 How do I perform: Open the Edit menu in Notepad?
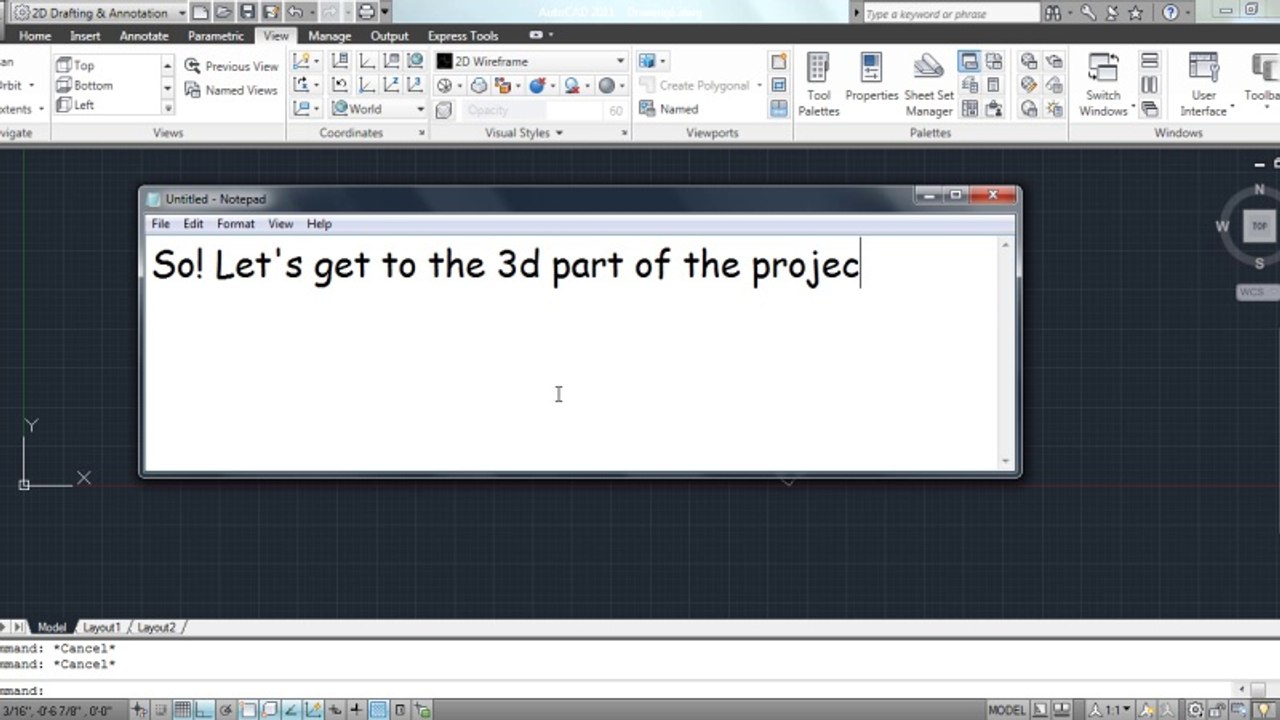(x=193, y=224)
